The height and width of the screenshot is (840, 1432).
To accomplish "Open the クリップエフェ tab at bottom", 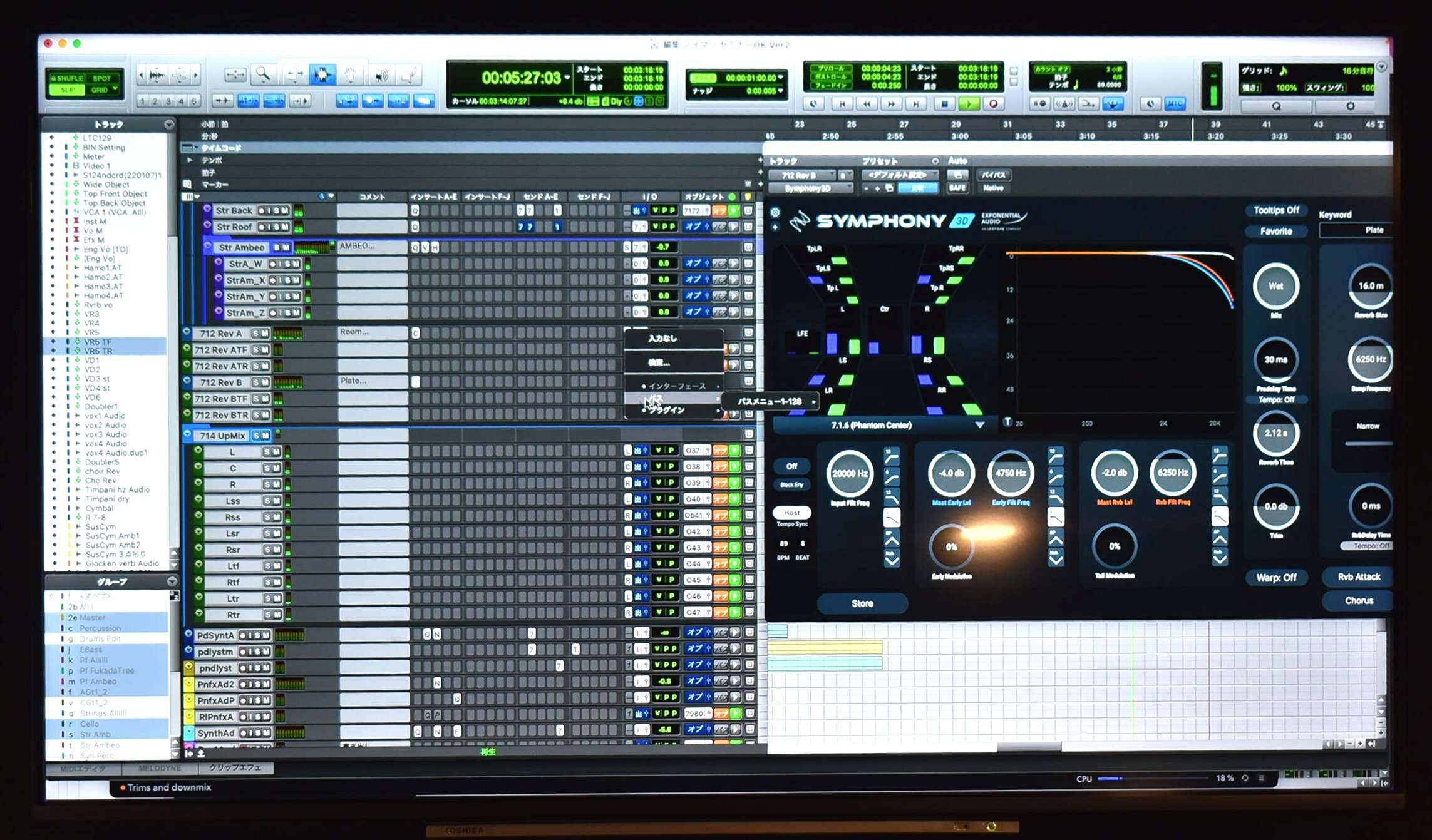I will [235, 767].
